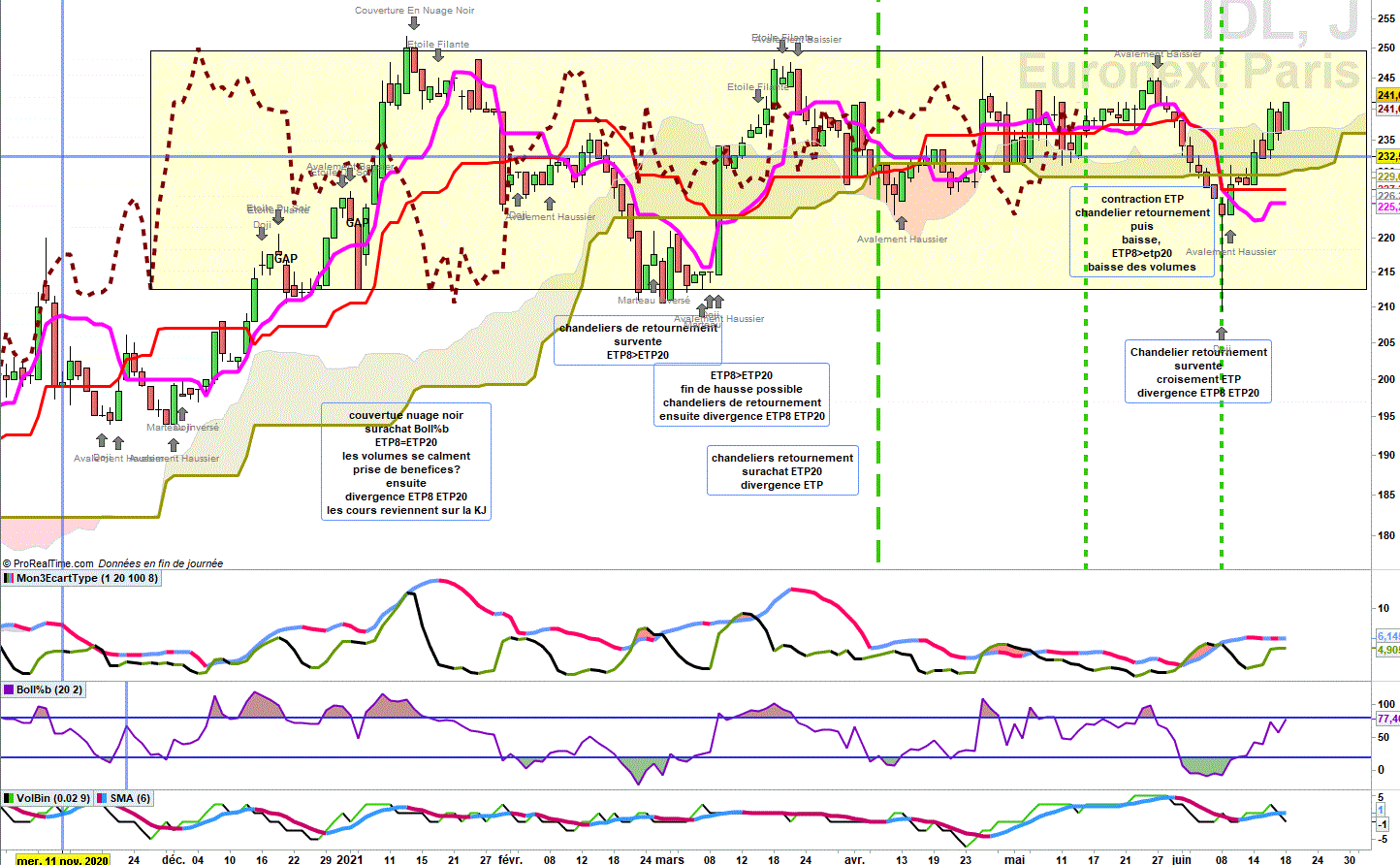The image size is (1400, 865).
Task: Select the 'contraction ETP' annotation text box
Action: pos(1142,232)
